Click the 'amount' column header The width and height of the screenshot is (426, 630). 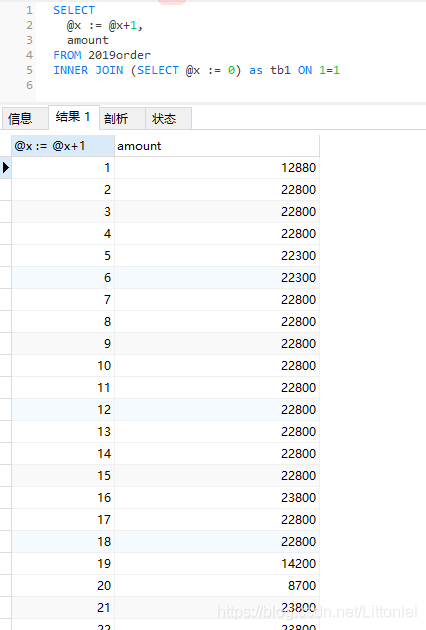(x=217, y=146)
